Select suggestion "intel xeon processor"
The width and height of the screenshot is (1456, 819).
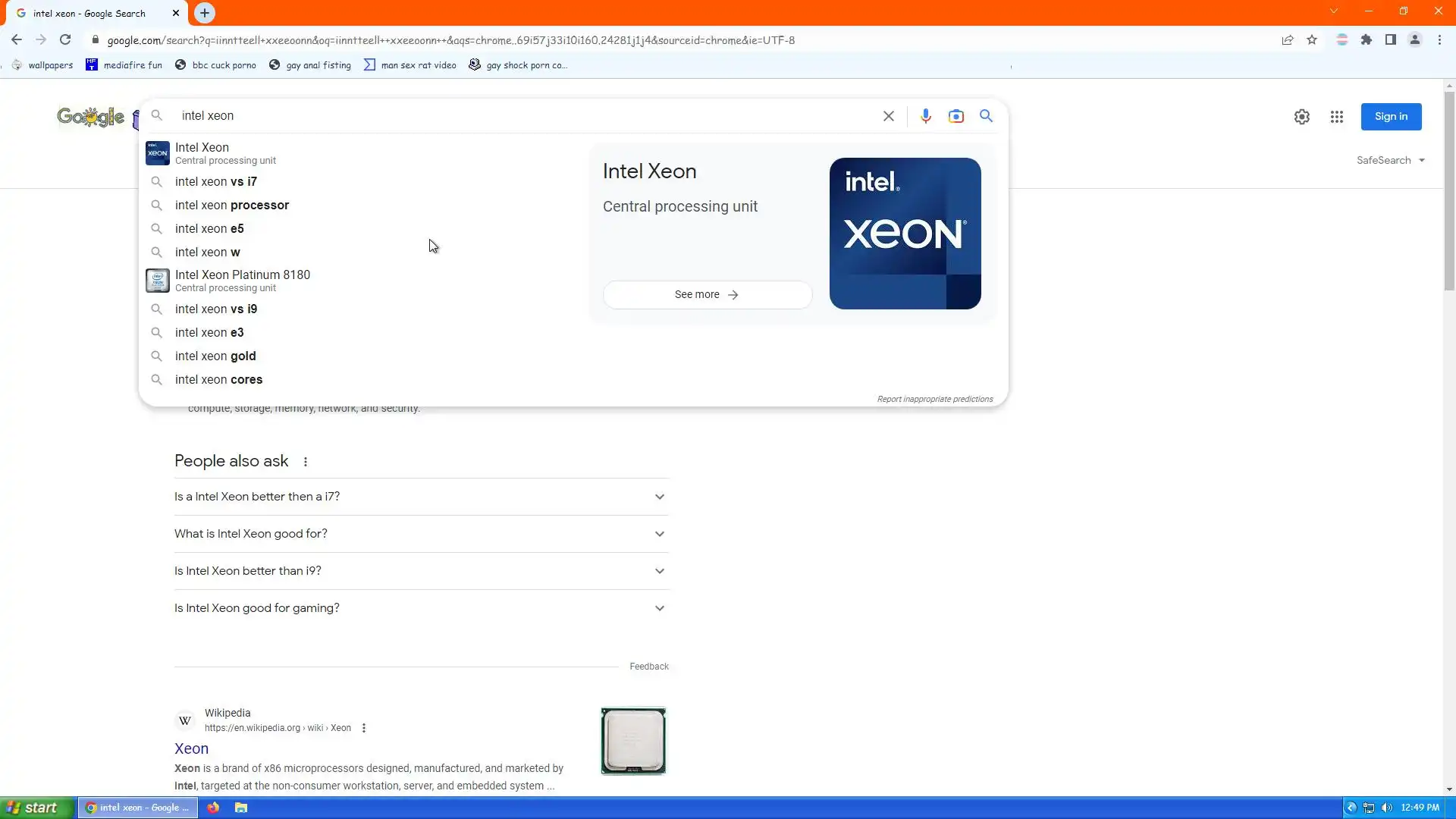231,205
